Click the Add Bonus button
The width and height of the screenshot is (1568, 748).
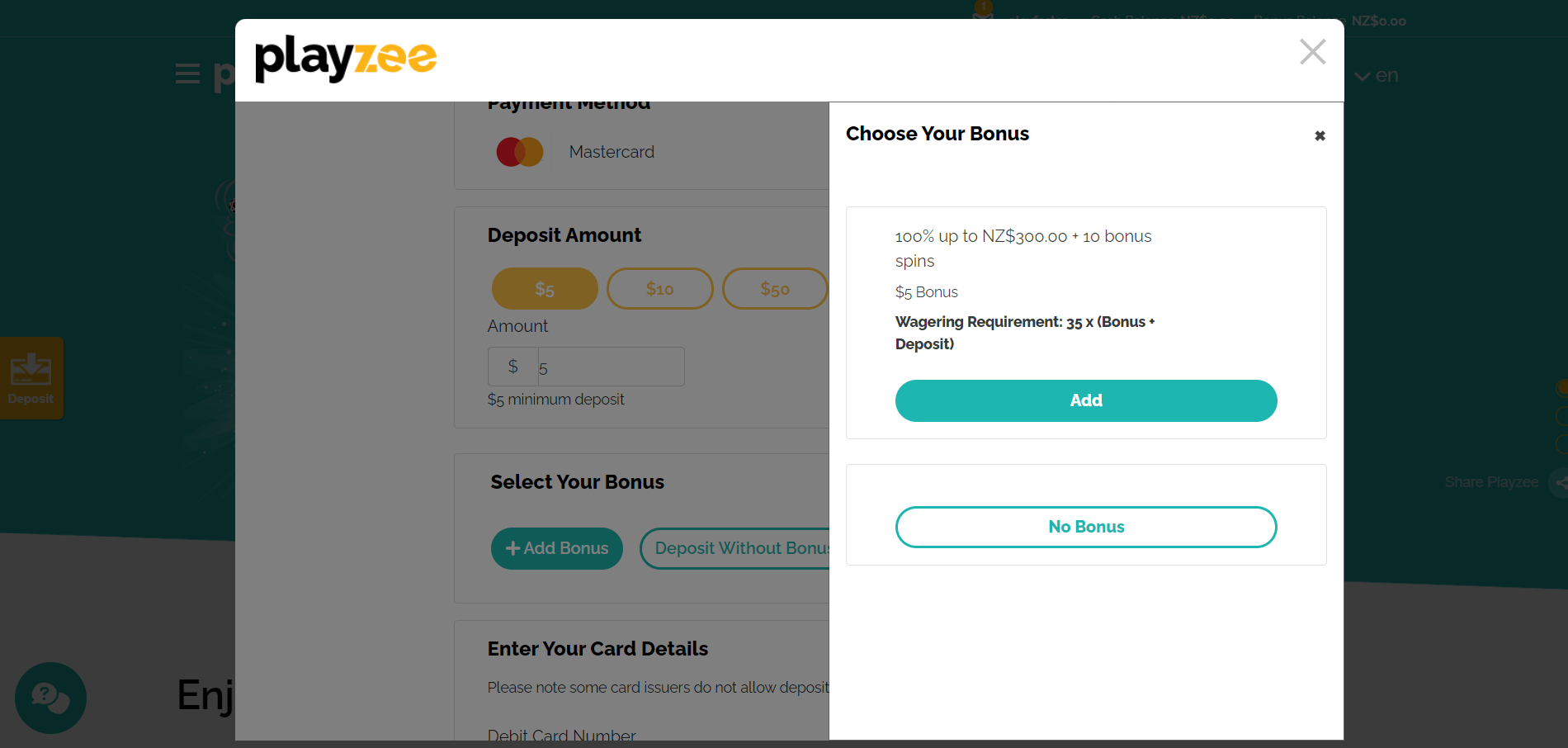[557, 548]
